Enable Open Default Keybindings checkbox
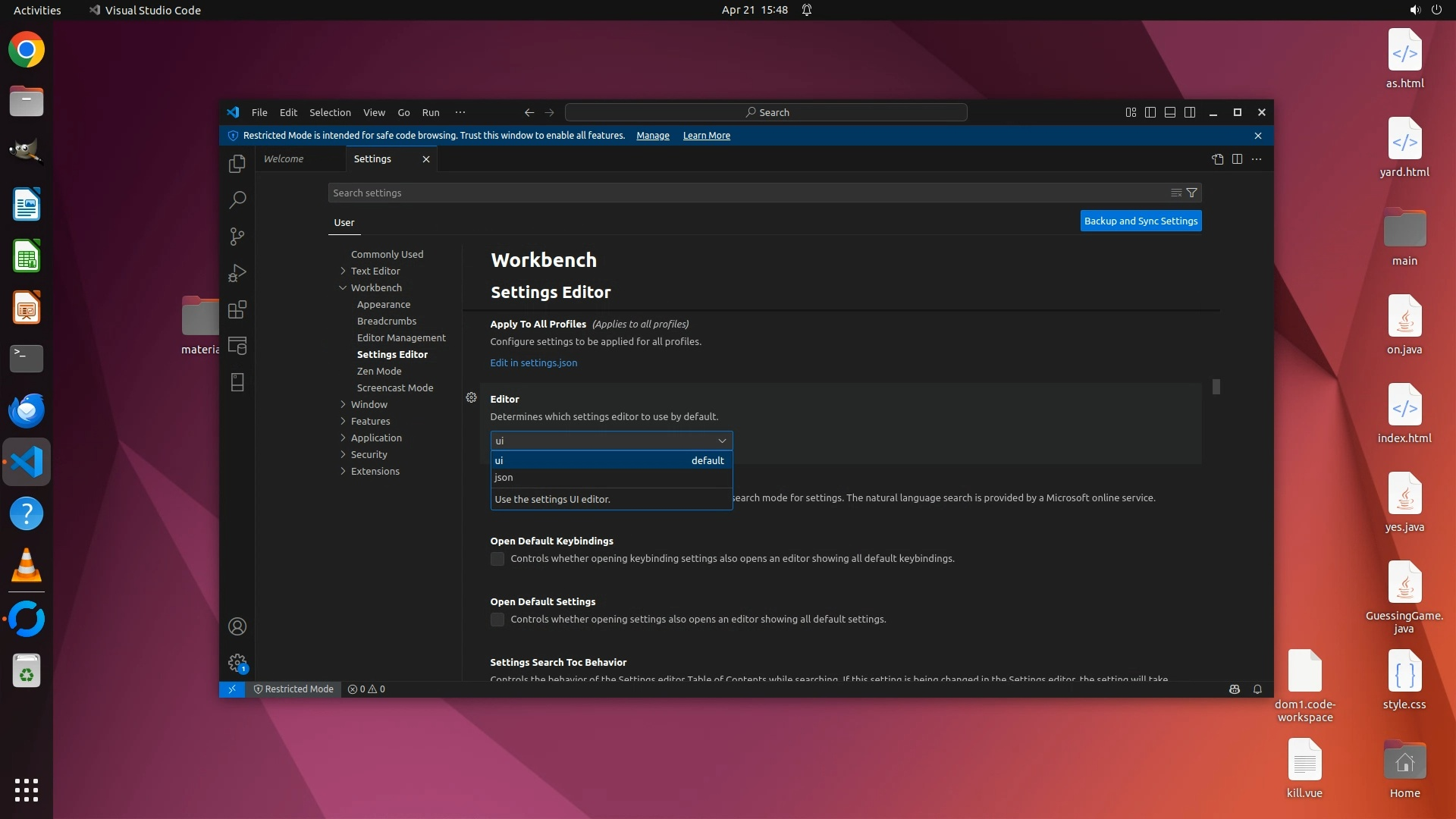1456x819 pixels. 497,559
